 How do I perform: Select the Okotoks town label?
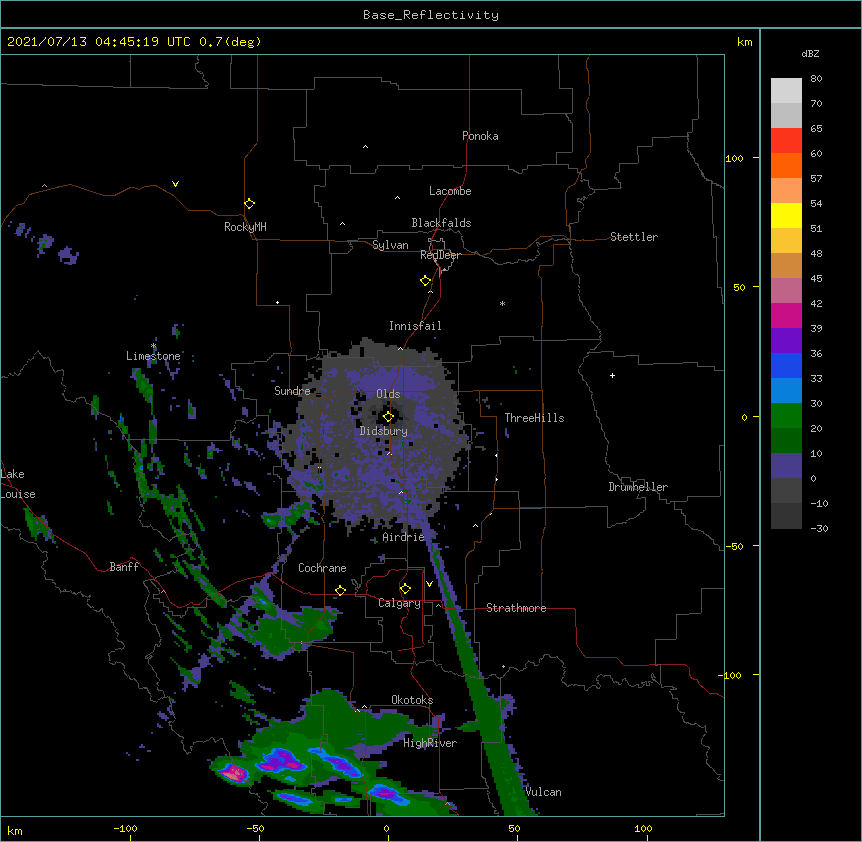pos(412,700)
